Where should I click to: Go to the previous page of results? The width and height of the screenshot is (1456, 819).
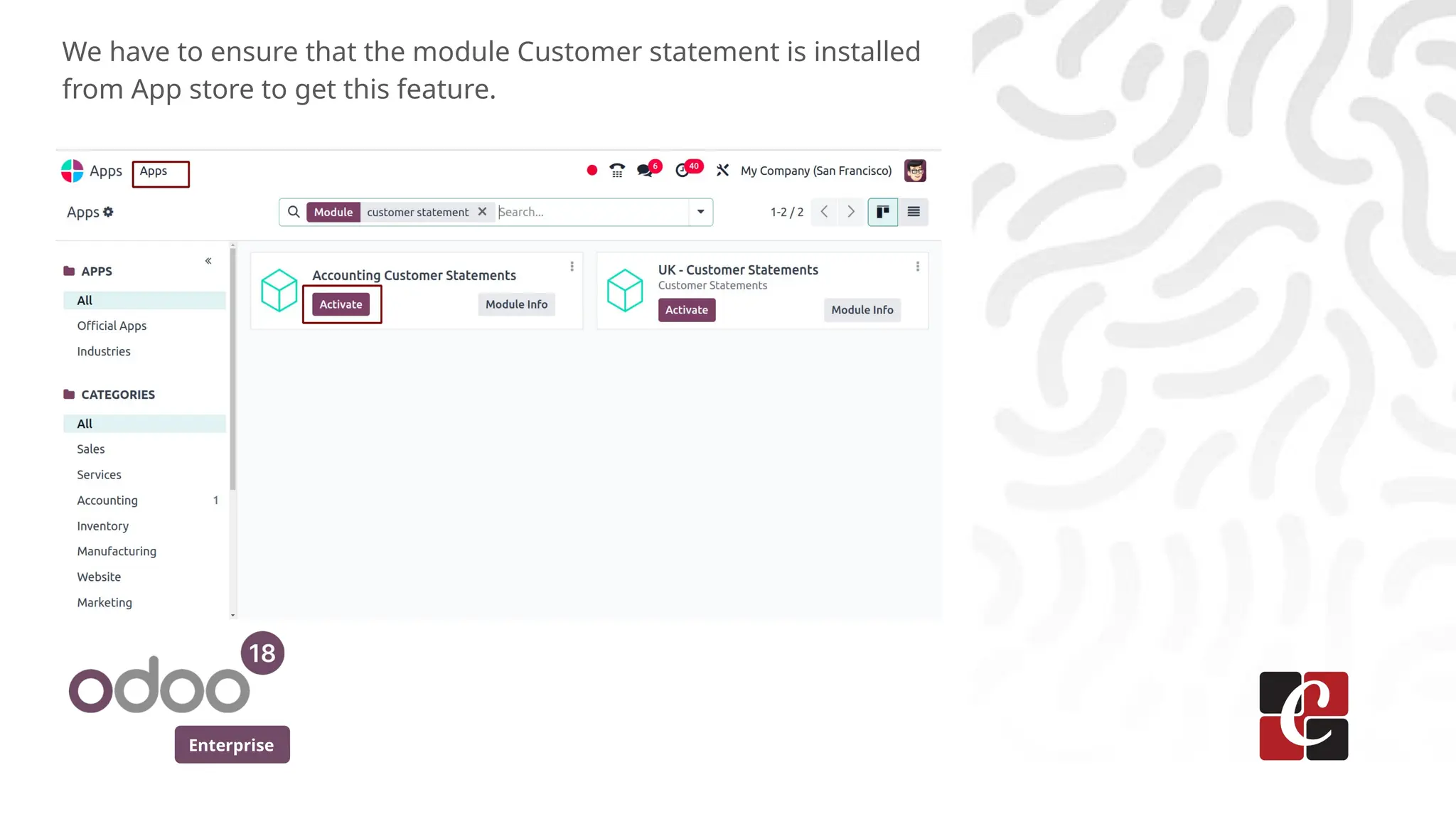point(825,212)
